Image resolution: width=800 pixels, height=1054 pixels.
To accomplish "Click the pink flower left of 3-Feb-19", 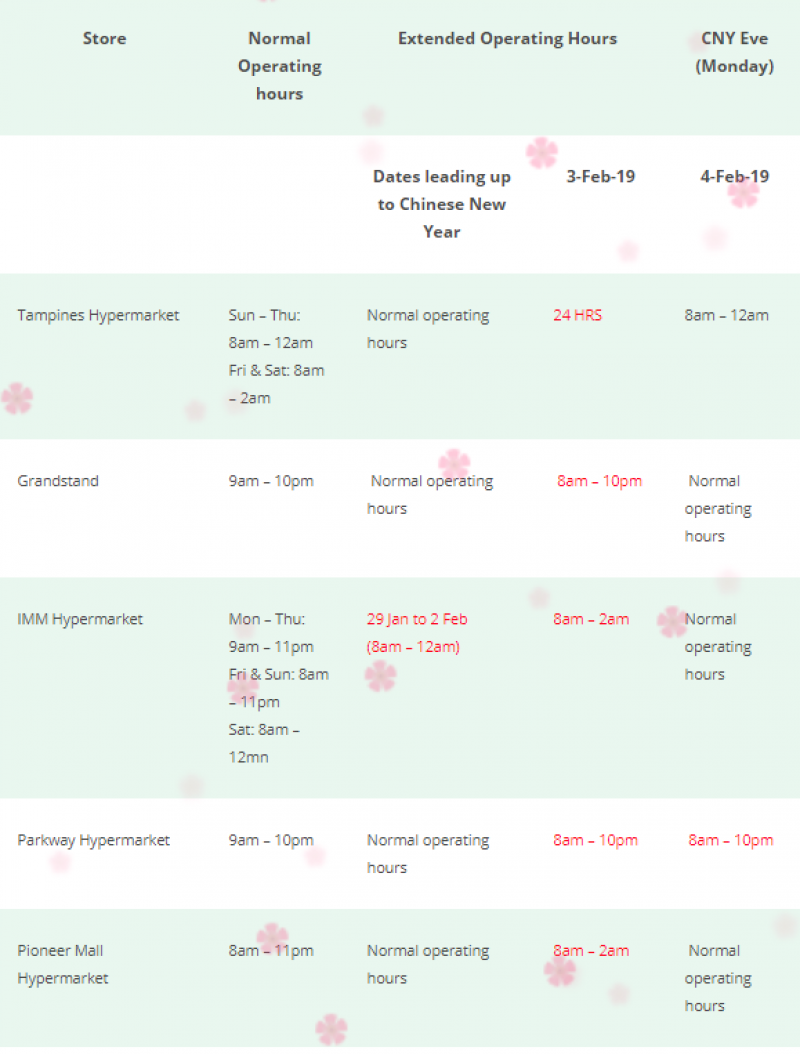I will click(542, 153).
